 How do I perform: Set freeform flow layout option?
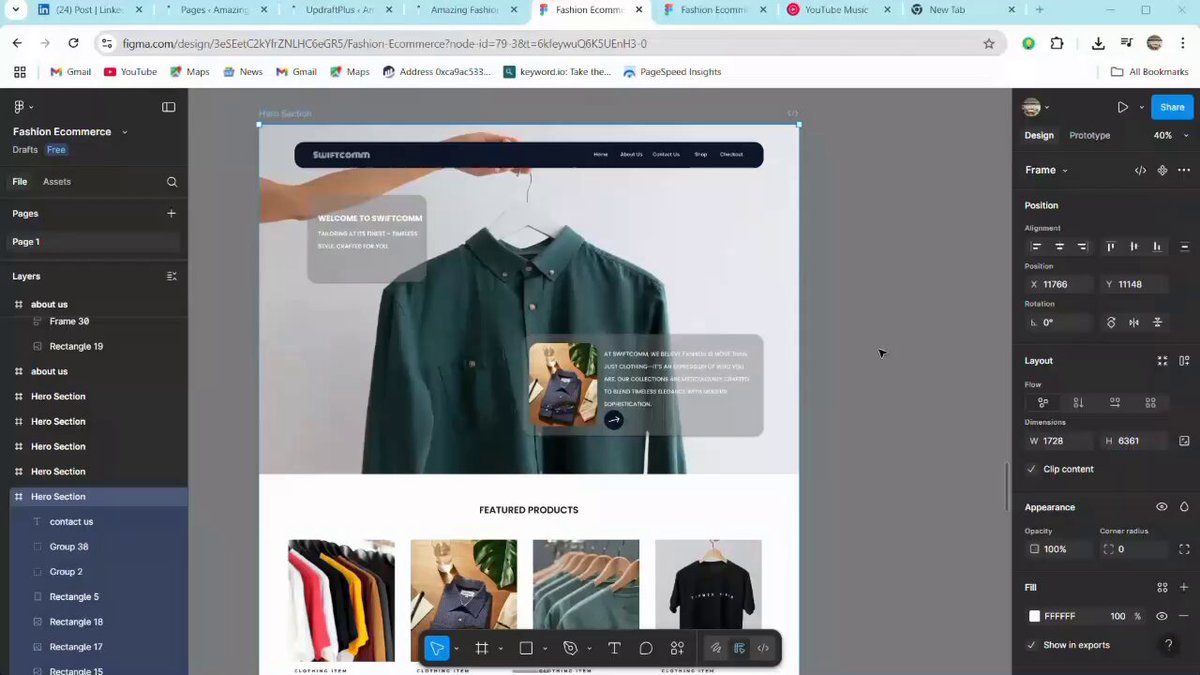click(1043, 402)
